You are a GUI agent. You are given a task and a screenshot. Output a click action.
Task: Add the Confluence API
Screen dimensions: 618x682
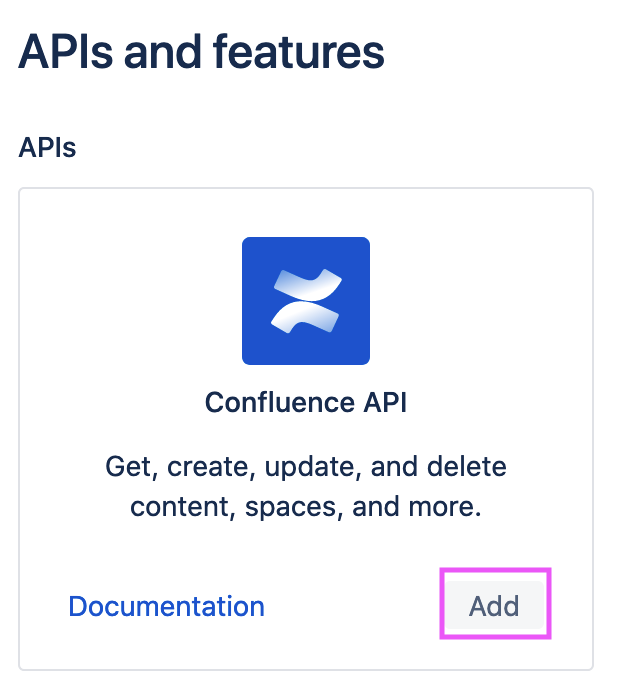(494, 606)
